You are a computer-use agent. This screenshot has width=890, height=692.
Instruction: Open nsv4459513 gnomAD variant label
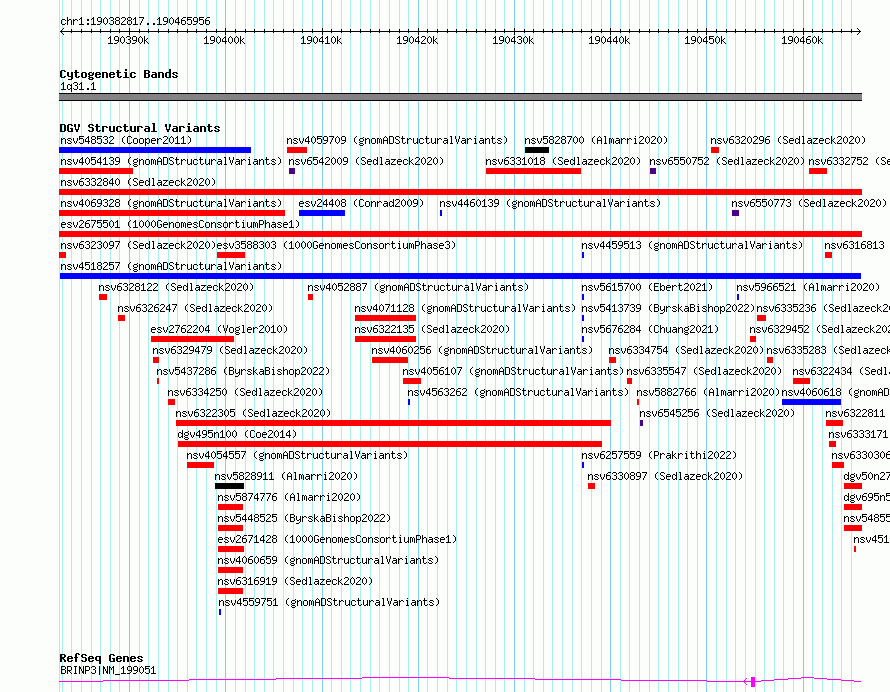coord(692,245)
